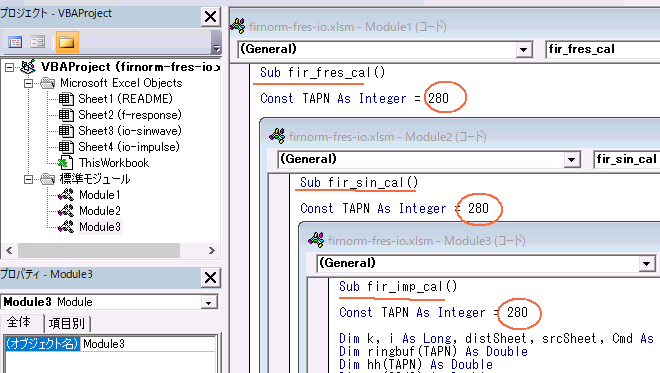
Task: Switch to the 項目別 properties tab
Action: 67,323
